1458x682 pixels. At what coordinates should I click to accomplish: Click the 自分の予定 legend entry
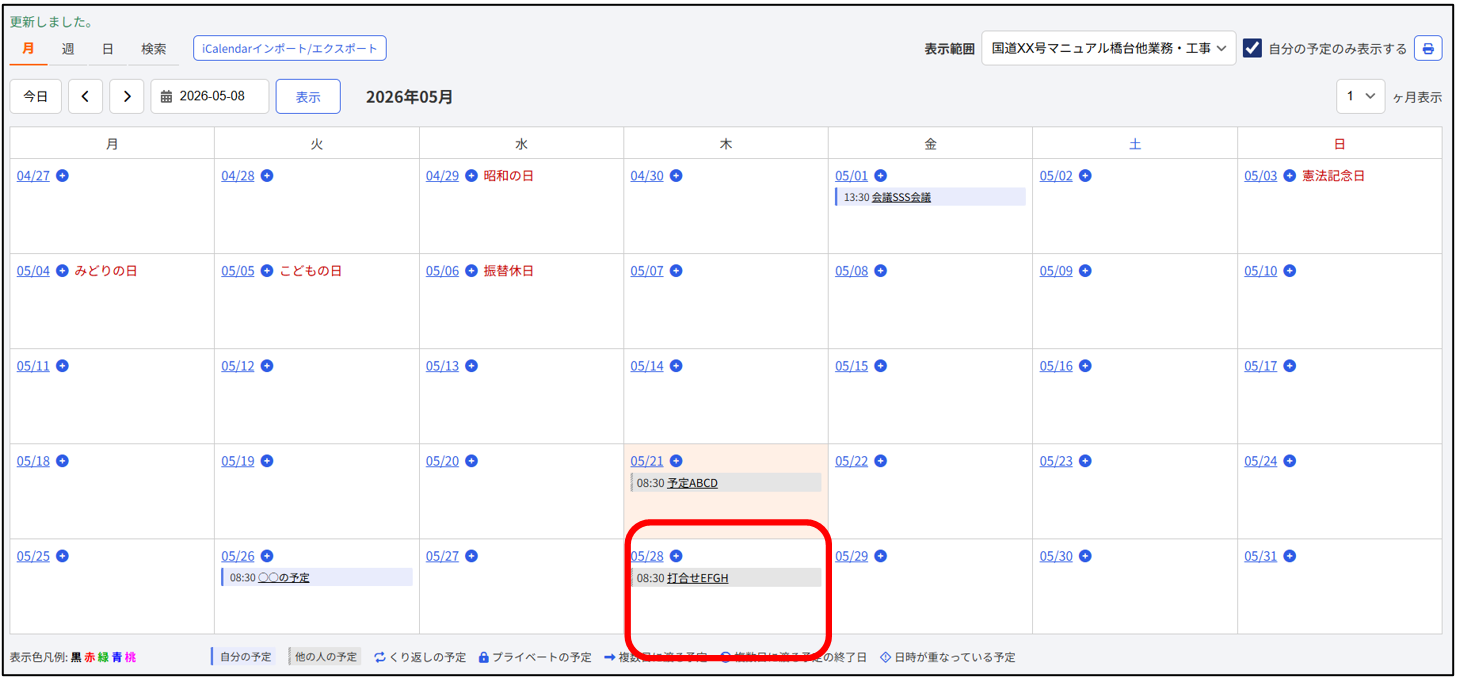(x=241, y=657)
